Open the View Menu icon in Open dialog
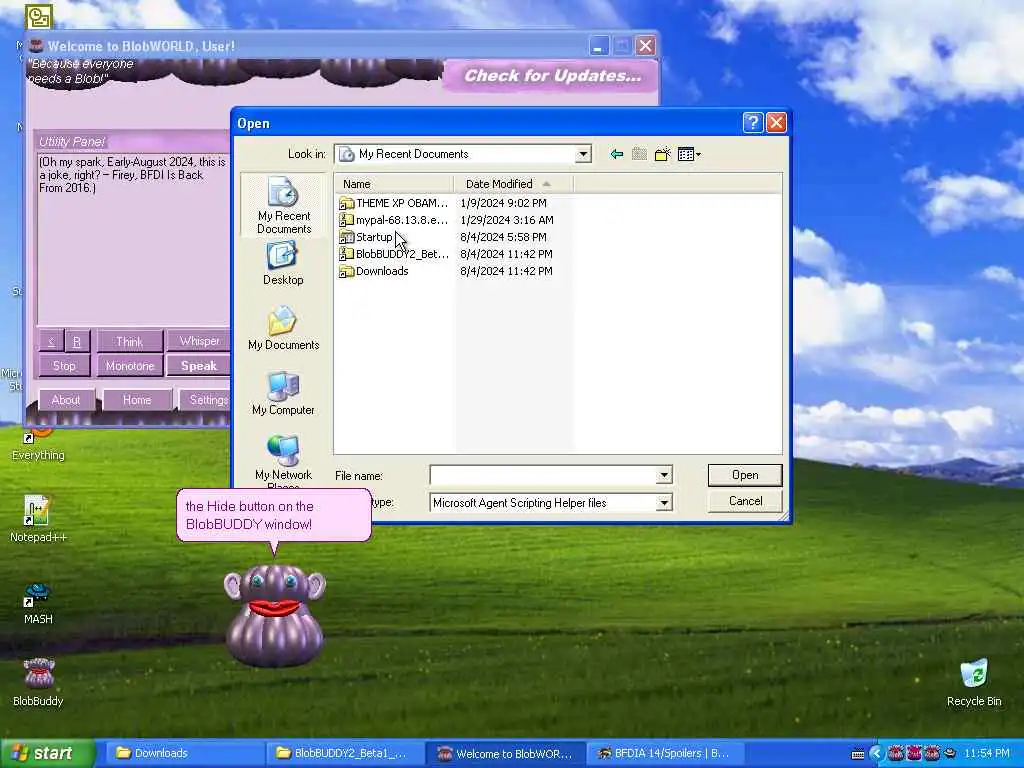The width and height of the screenshot is (1024, 768). pos(689,154)
